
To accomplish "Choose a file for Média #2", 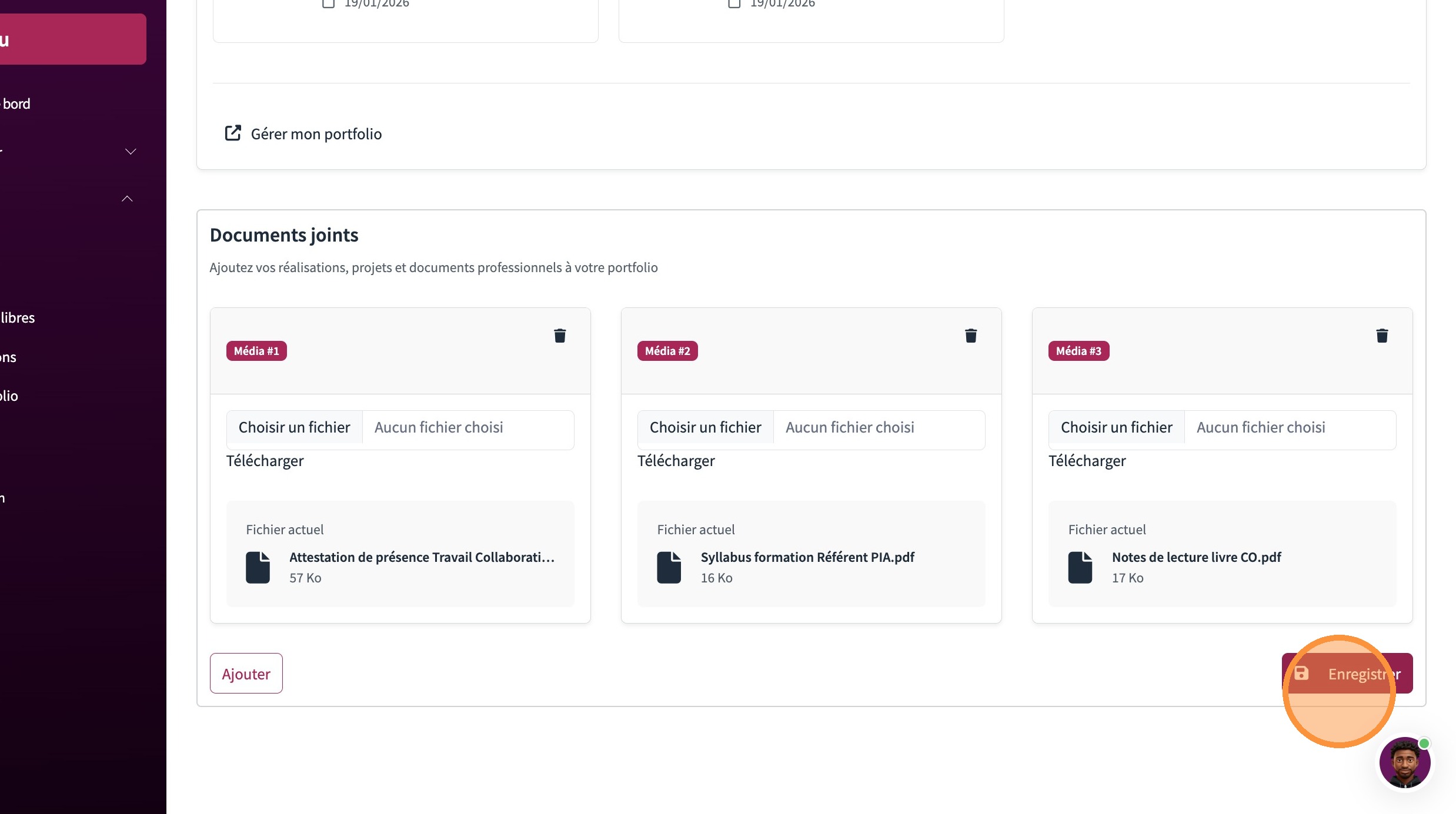I will click(x=705, y=427).
